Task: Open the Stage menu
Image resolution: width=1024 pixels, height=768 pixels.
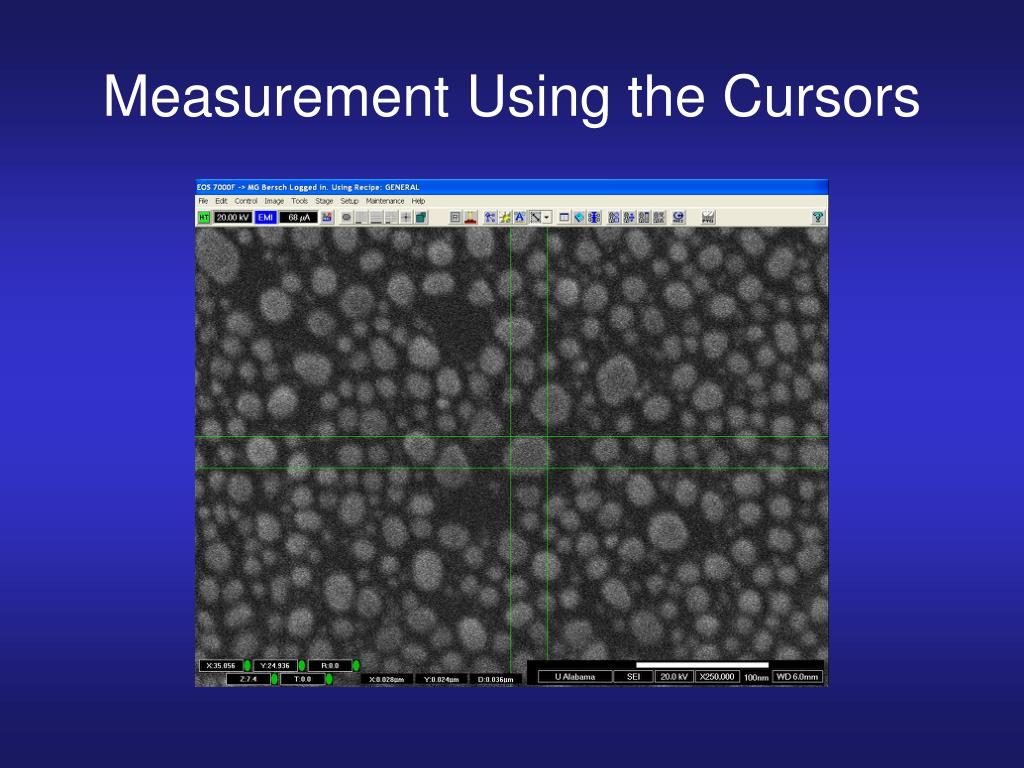Action: 324,201
